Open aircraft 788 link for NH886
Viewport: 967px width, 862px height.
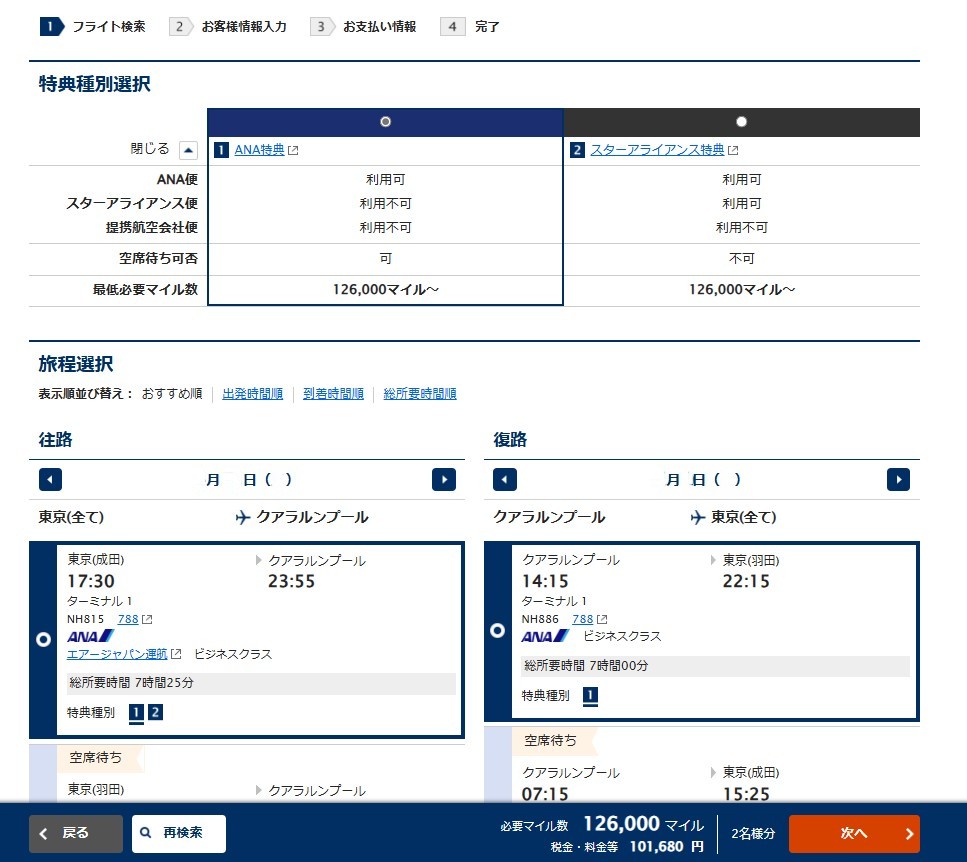pos(582,619)
